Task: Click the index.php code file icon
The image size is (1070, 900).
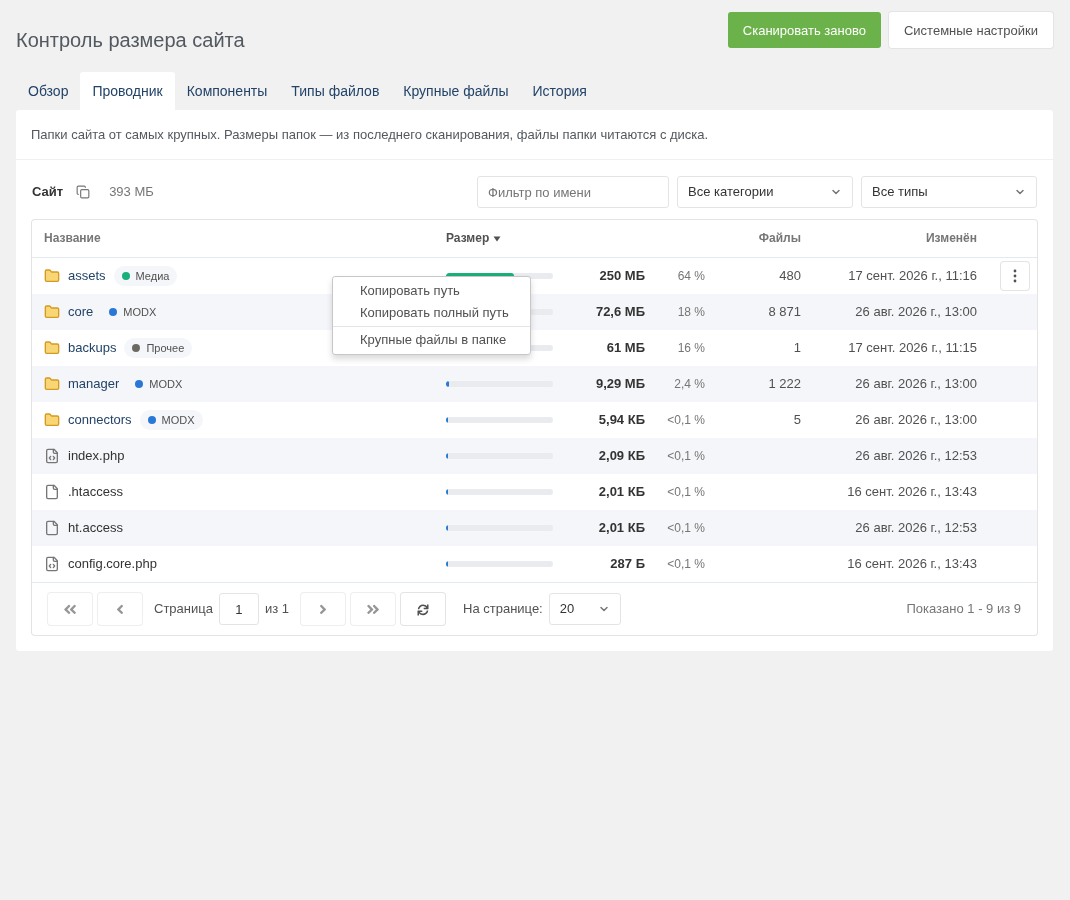Action: pos(52,456)
